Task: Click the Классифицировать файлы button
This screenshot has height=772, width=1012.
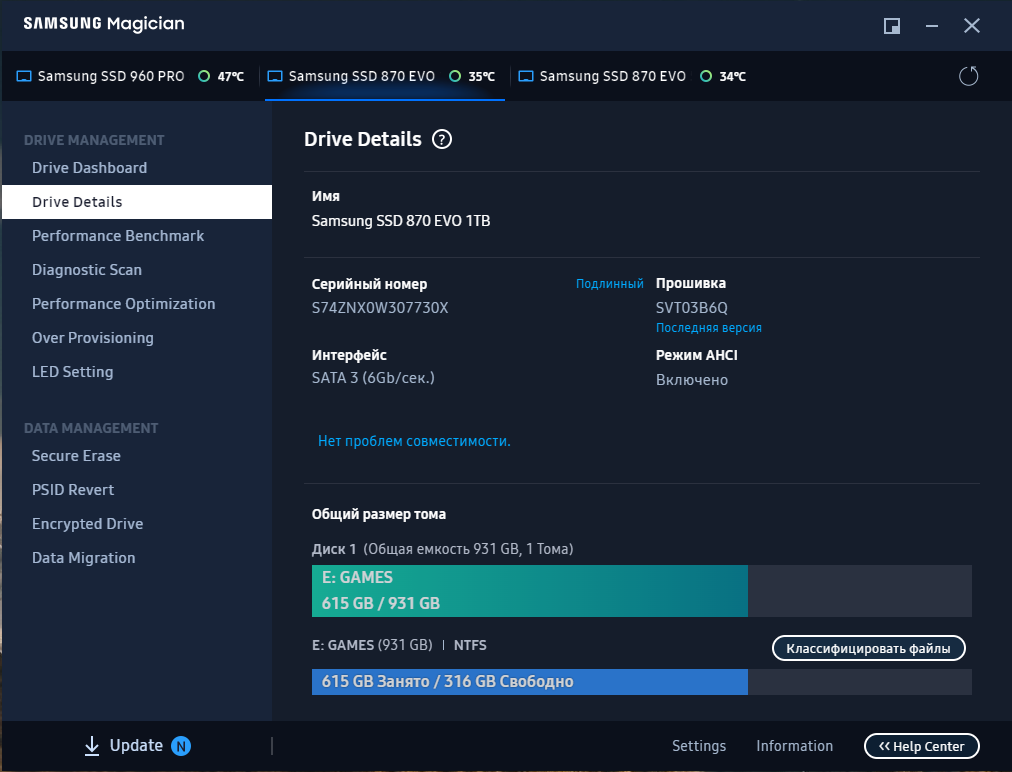Action: pyautogui.click(x=869, y=648)
